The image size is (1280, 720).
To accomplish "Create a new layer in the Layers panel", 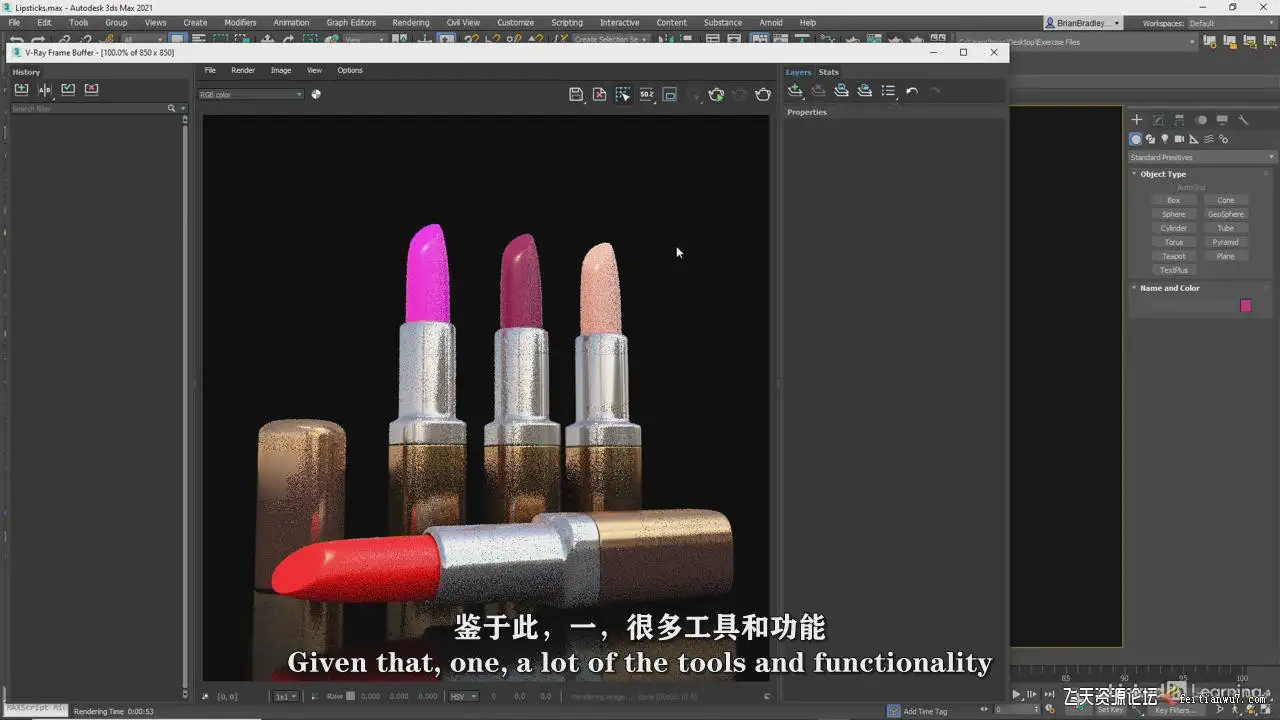I will (795, 91).
